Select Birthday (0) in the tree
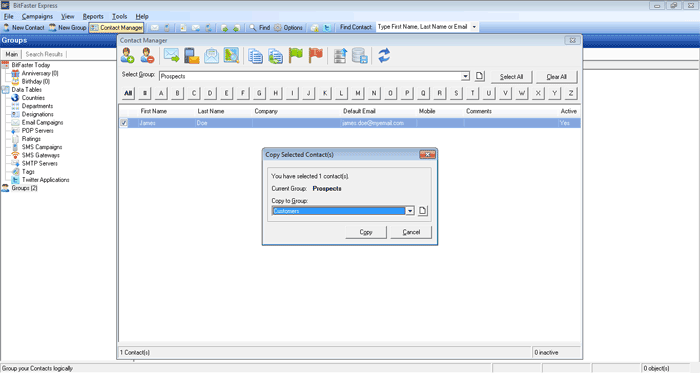 tap(36, 81)
